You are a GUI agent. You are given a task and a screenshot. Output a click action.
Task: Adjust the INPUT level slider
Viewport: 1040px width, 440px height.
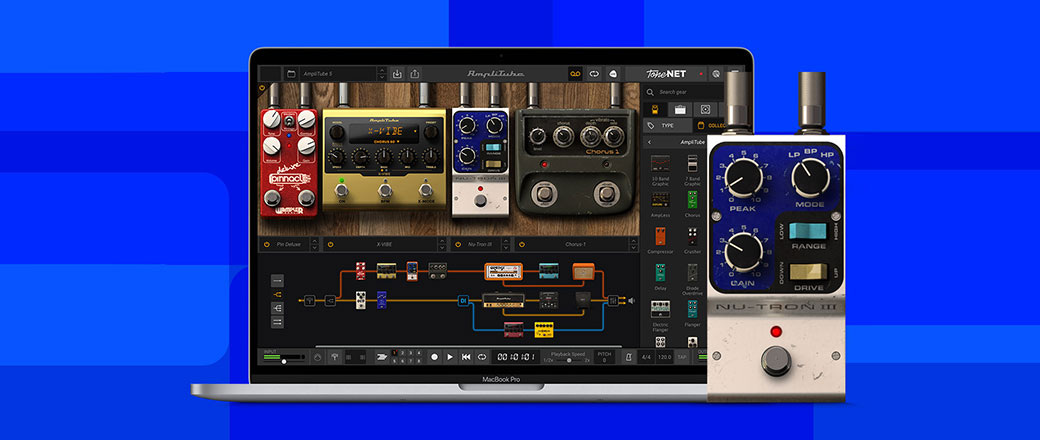click(285, 361)
